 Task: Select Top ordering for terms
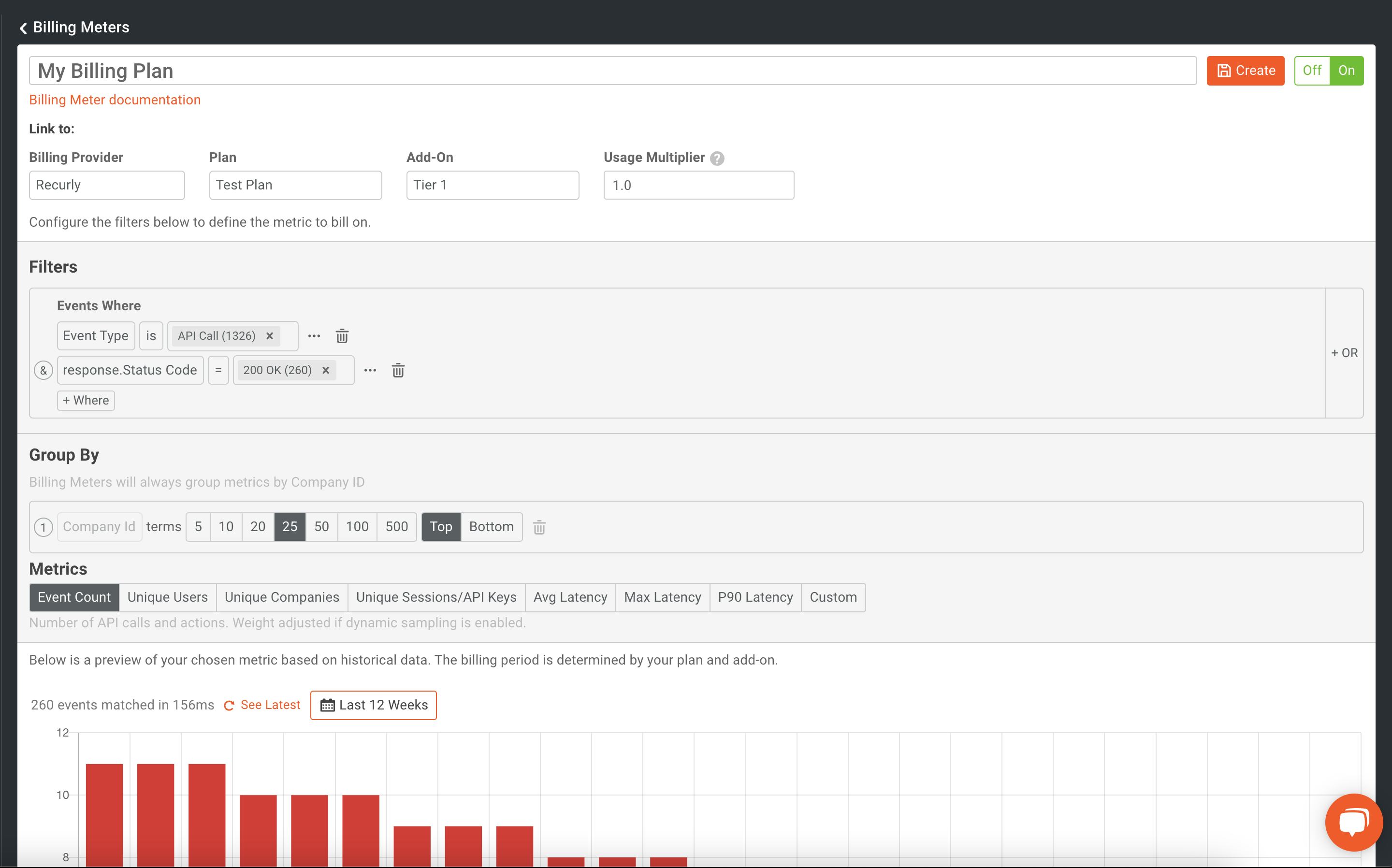pyautogui.click(x=441, y=527)
